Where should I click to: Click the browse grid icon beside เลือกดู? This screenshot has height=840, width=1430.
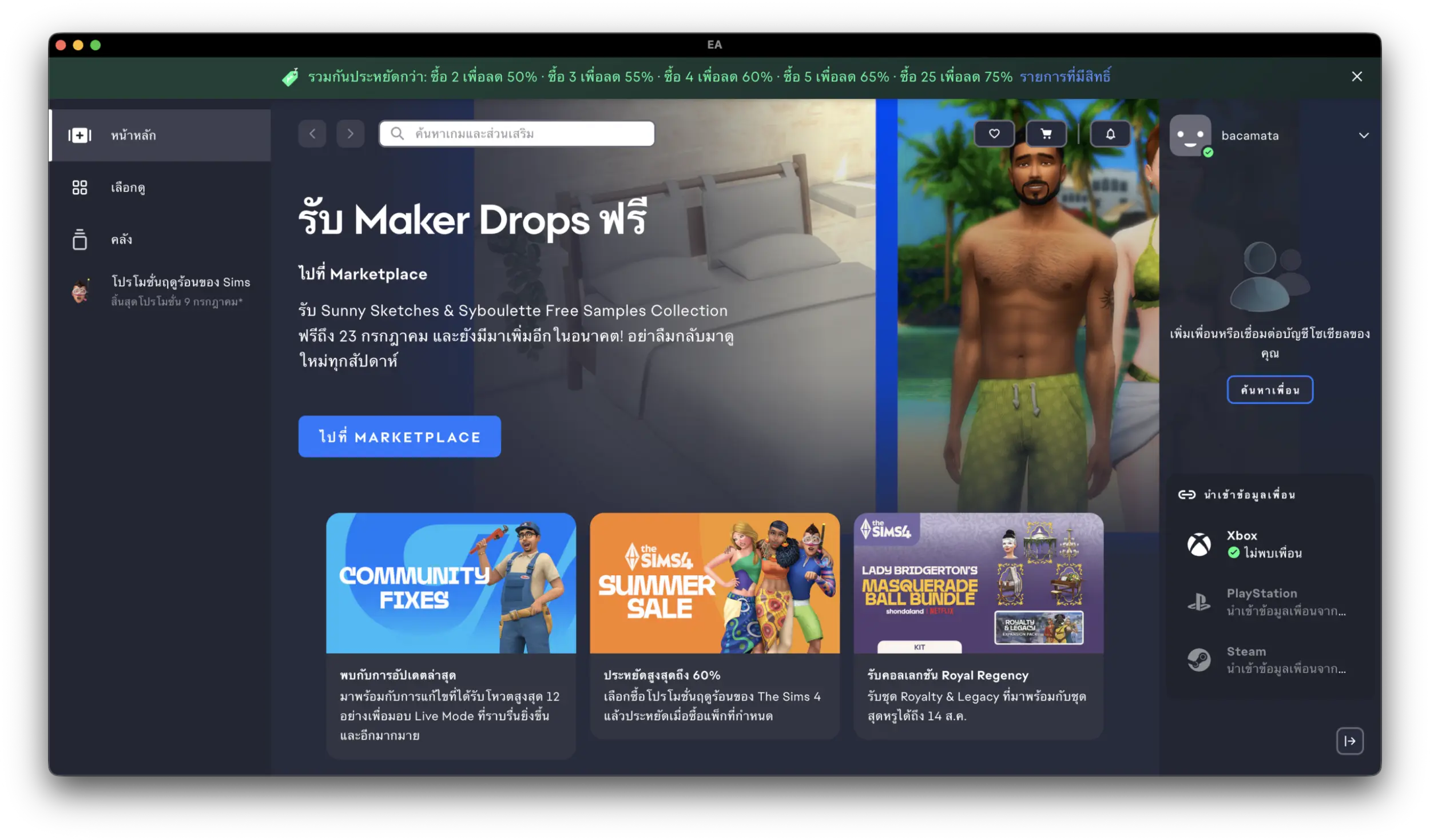(80, 188)
